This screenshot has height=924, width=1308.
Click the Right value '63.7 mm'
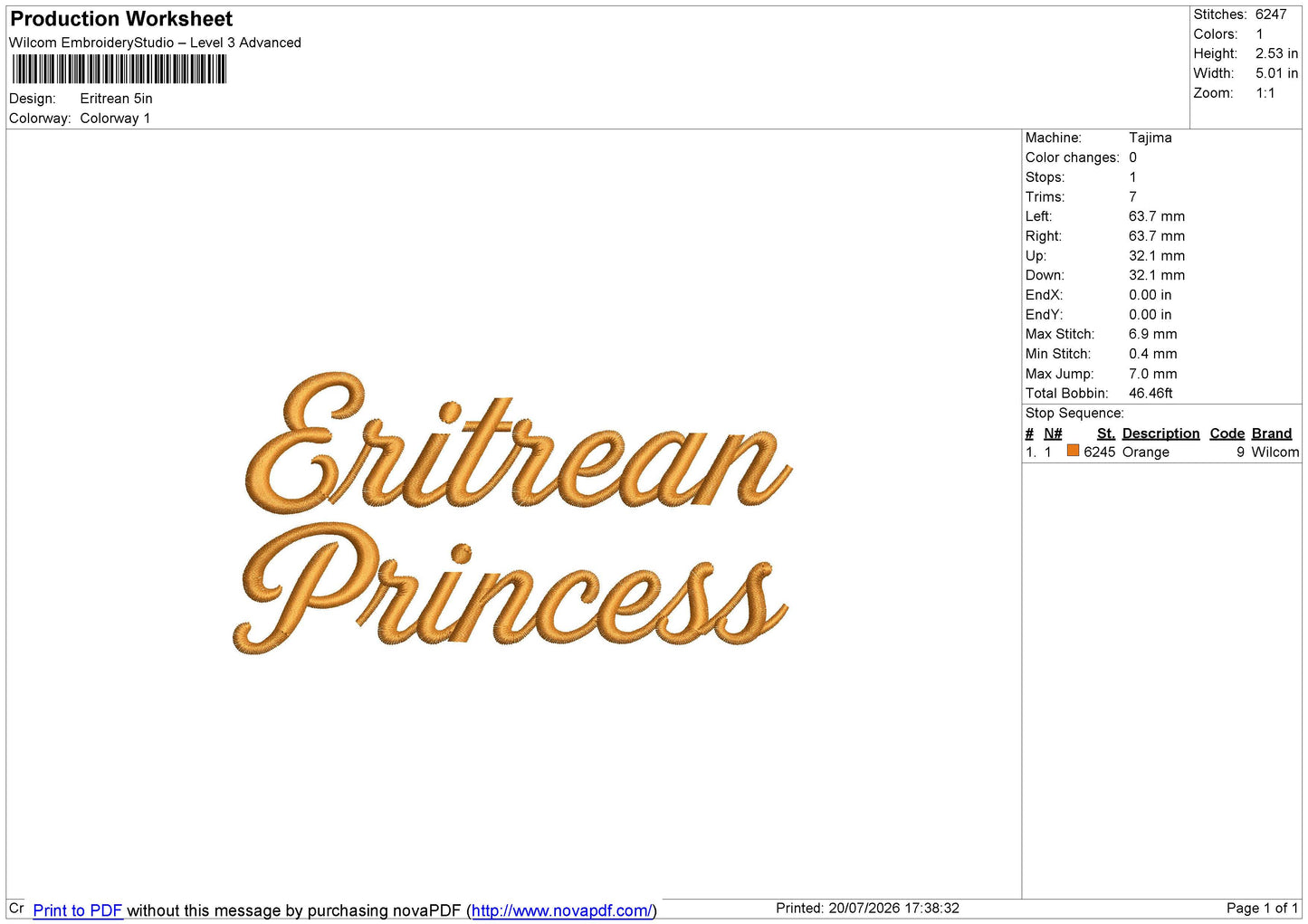click(x=1157, y=236)
